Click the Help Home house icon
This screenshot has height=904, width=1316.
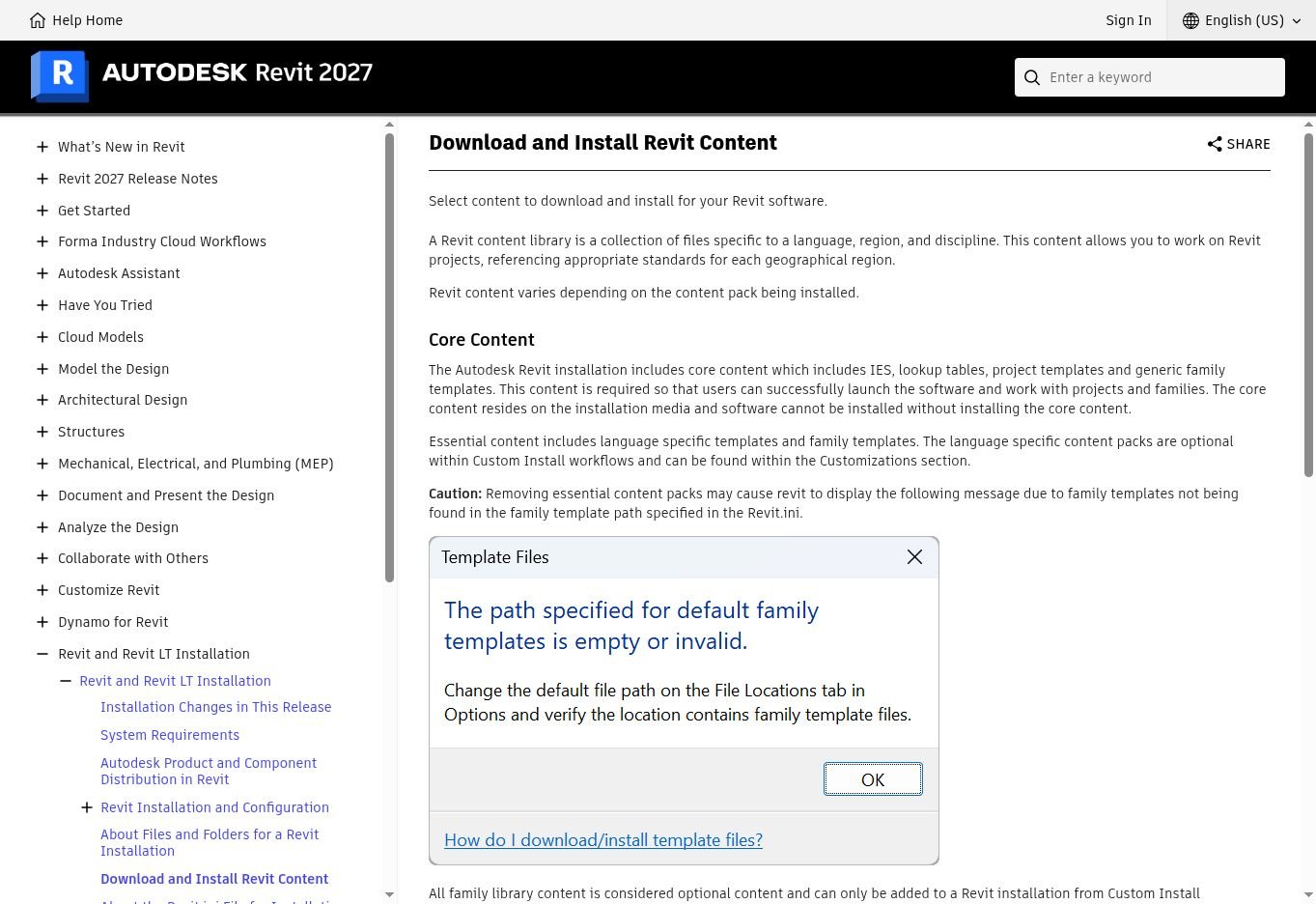(38, 20)
